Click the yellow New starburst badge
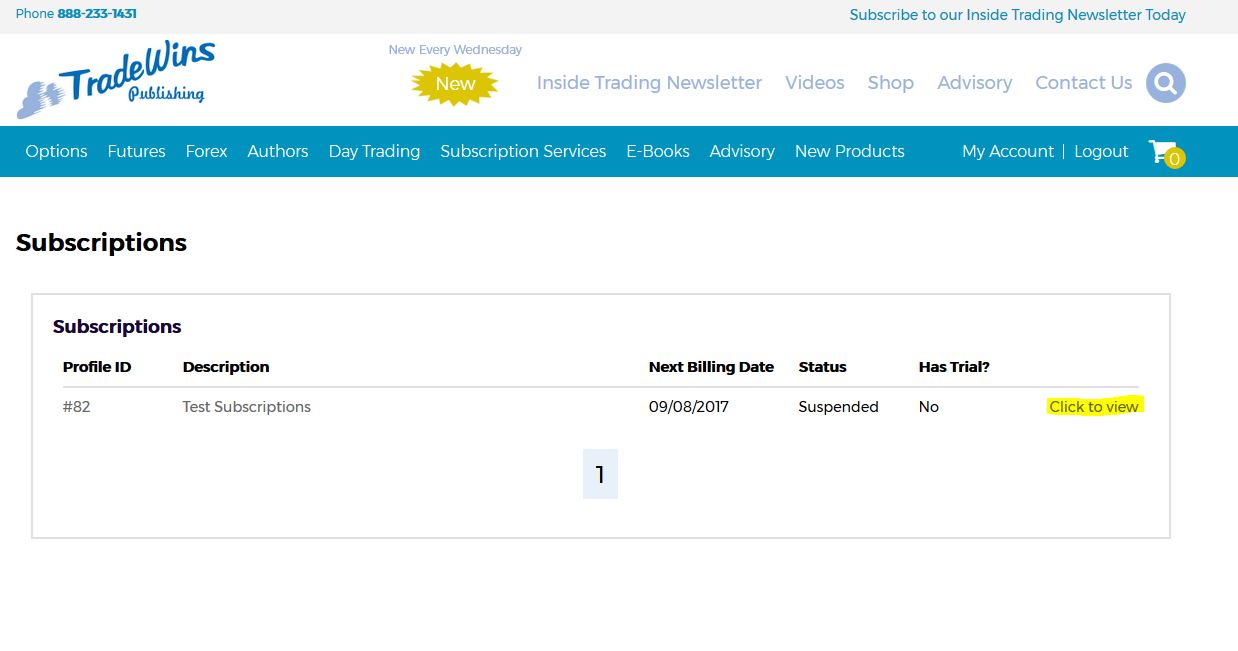The height and width of the screenshot is (651, 1238). click(455, 84)
